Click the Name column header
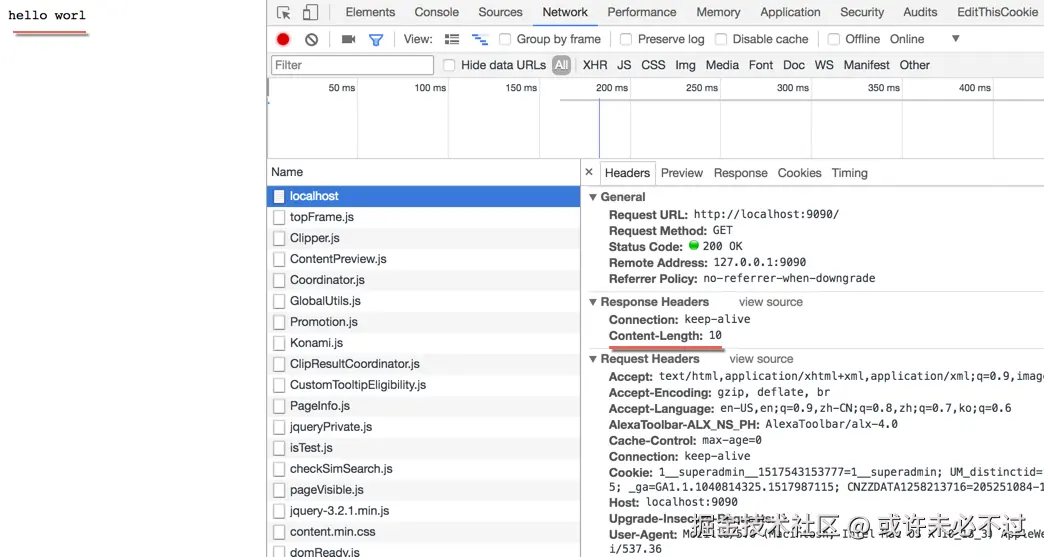This screenshot has width=1044, height=557. 423,172
